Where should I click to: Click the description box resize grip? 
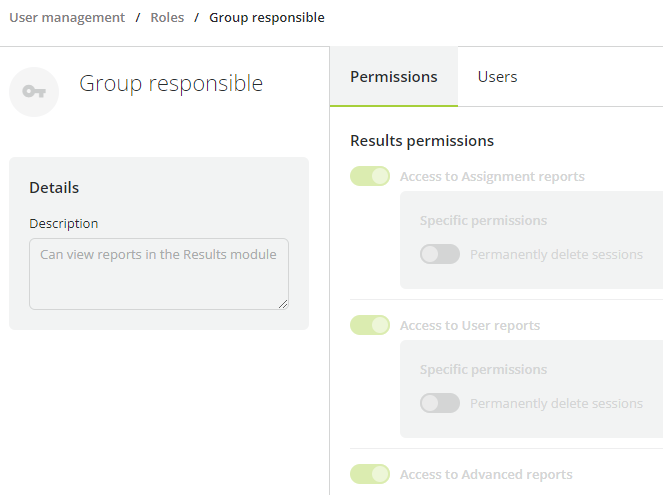point(283,304)
